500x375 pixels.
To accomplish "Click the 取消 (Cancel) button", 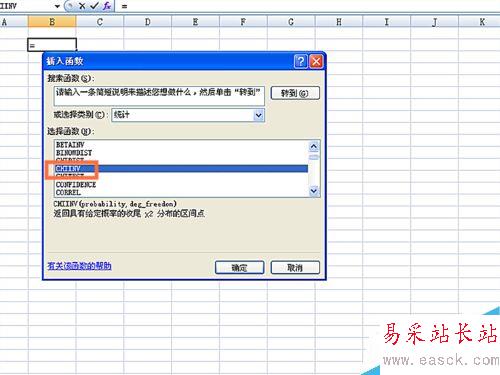I will click(x=295, y=267).
